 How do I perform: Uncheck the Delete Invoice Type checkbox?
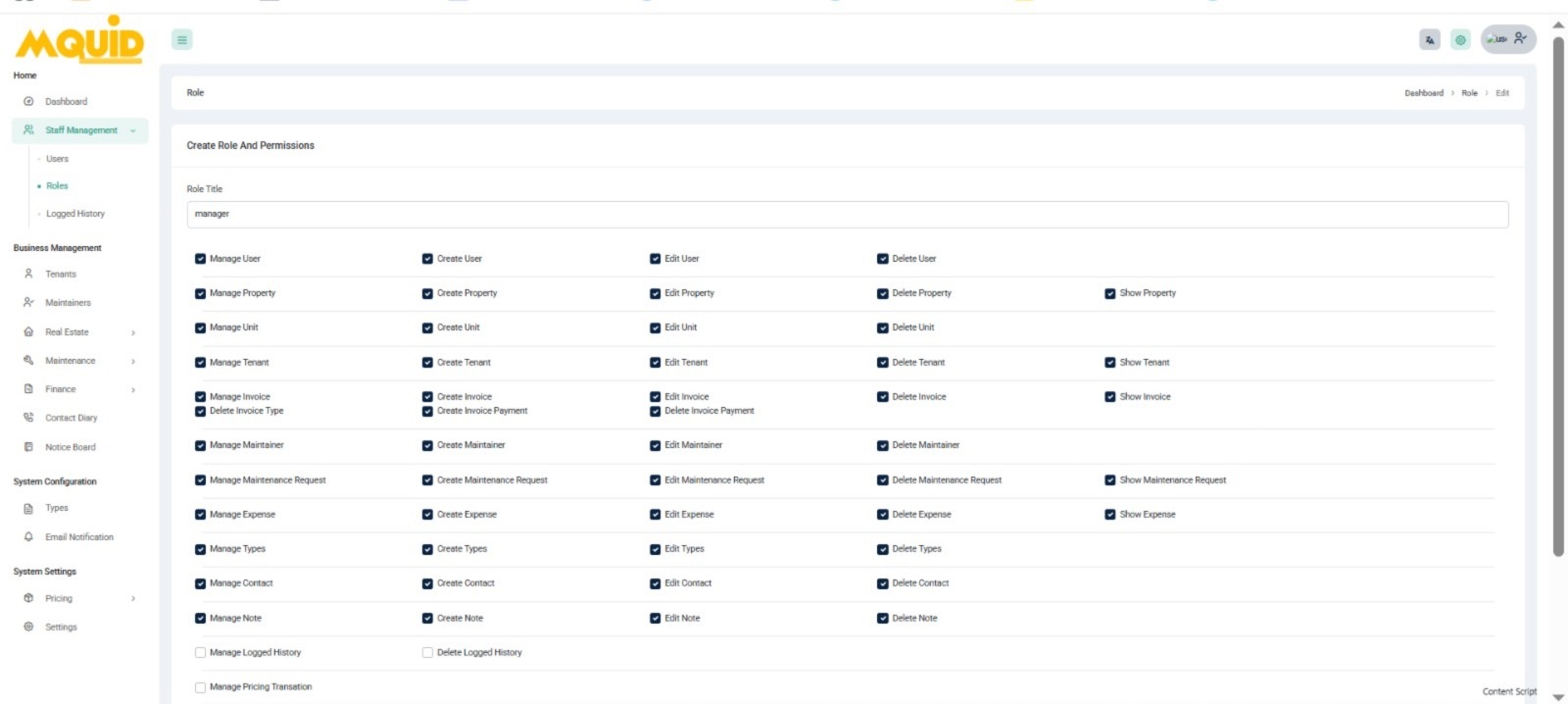[x=200, y=411]
